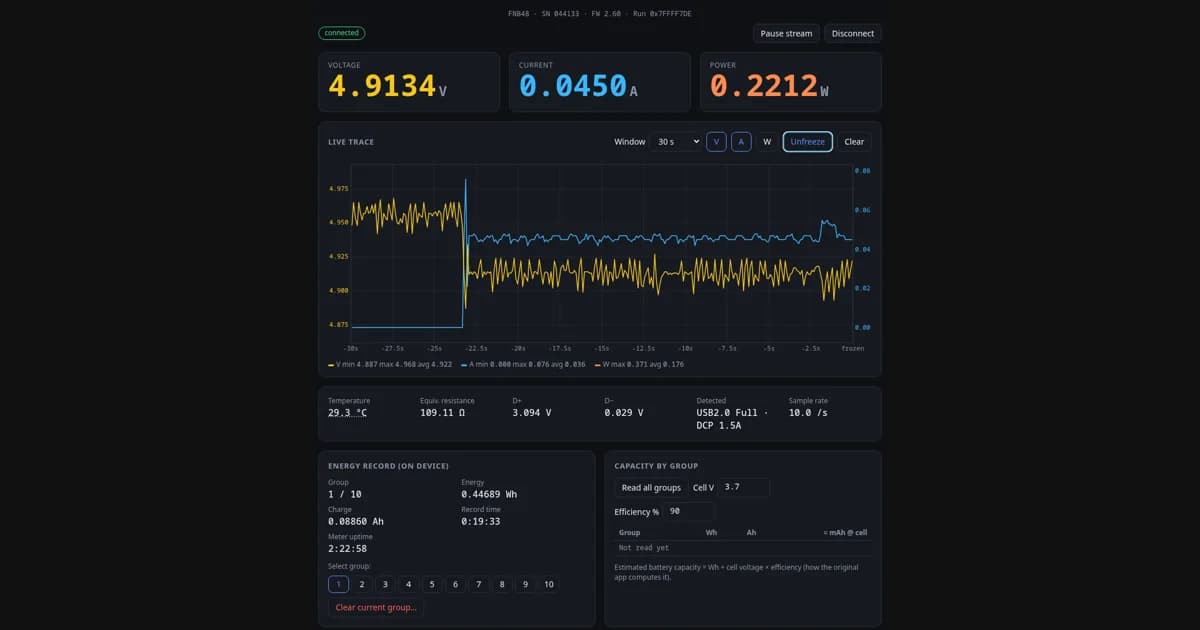
Task: Click the D+ value 3.094 V
Action: pyautogui.click(x=532, y=412)
